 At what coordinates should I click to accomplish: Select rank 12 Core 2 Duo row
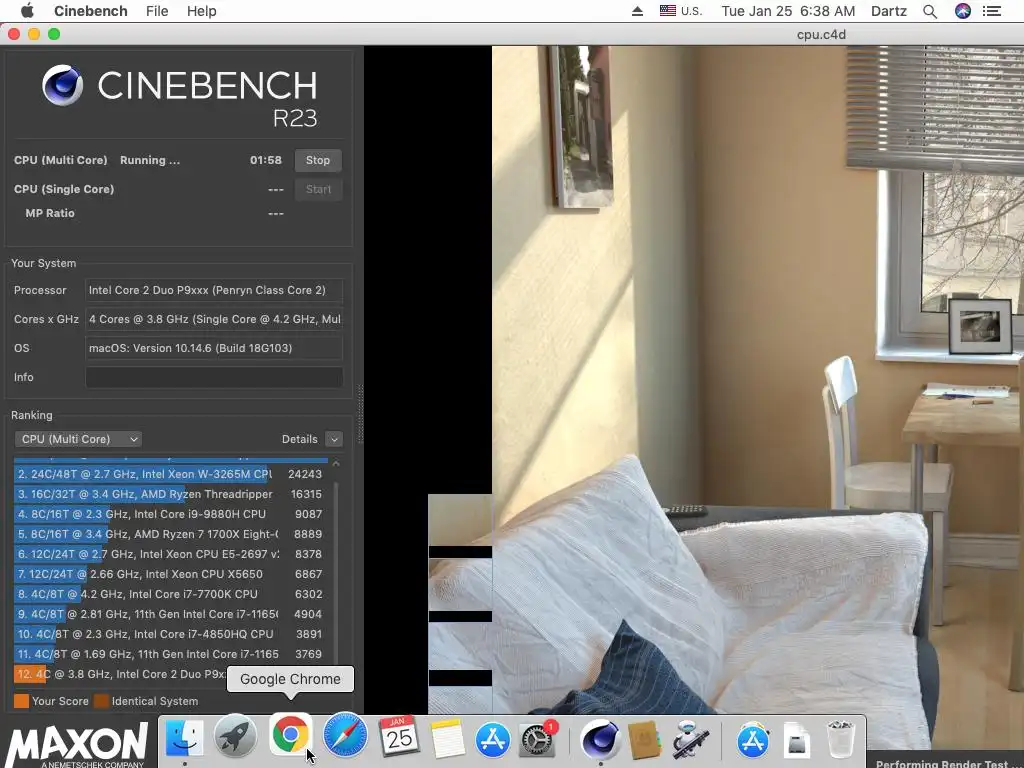(x=121, y=674)
